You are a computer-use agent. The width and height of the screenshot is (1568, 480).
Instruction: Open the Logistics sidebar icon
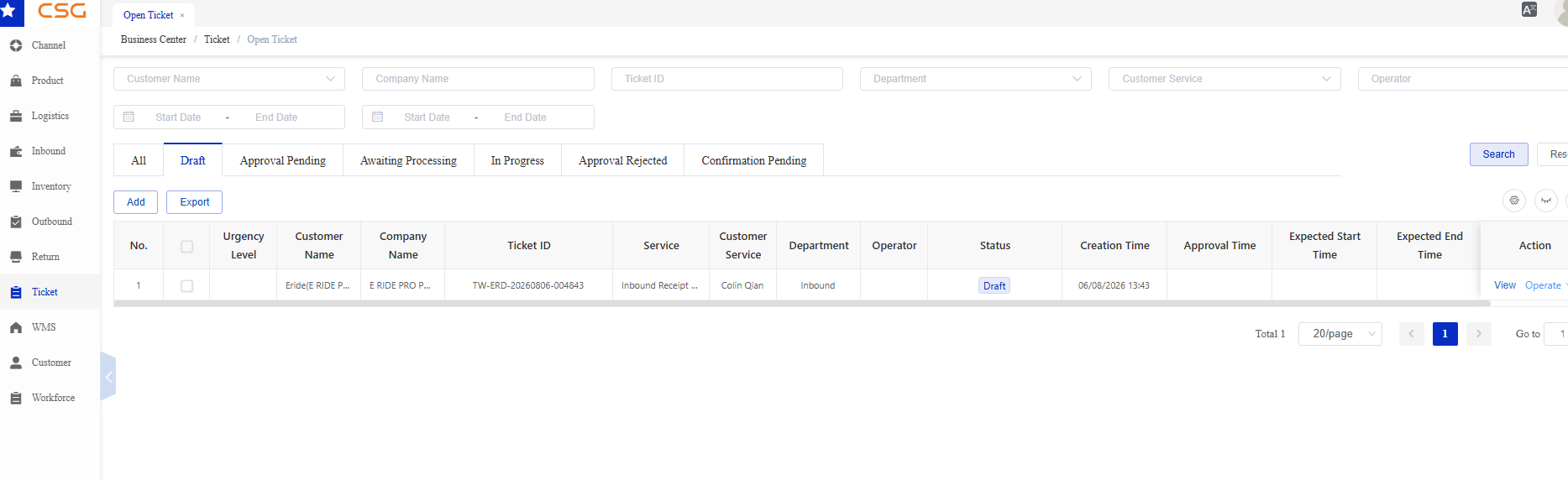(x=16, y=116)
